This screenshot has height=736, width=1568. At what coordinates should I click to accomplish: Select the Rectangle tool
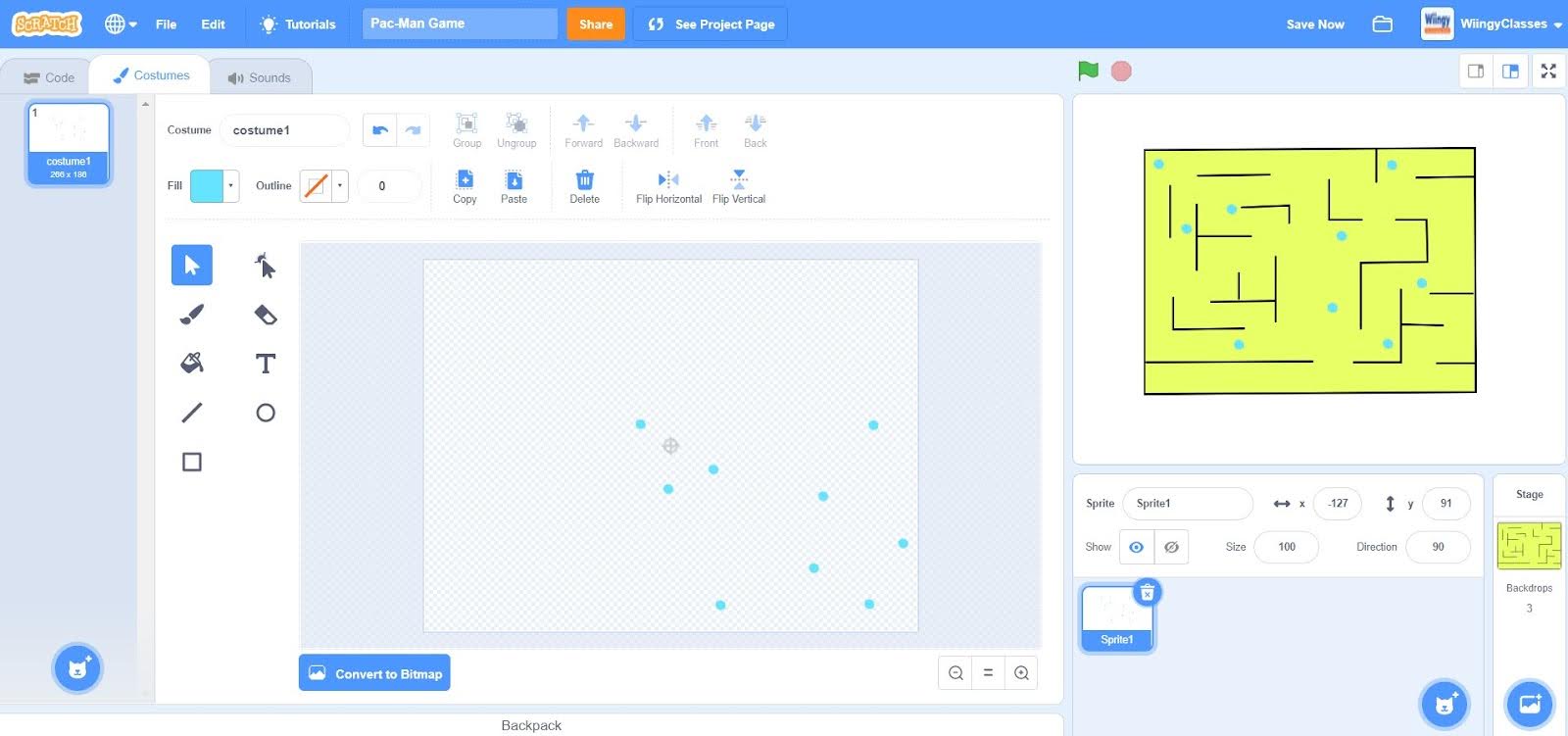pyautogui.click(x=192, y=462)
